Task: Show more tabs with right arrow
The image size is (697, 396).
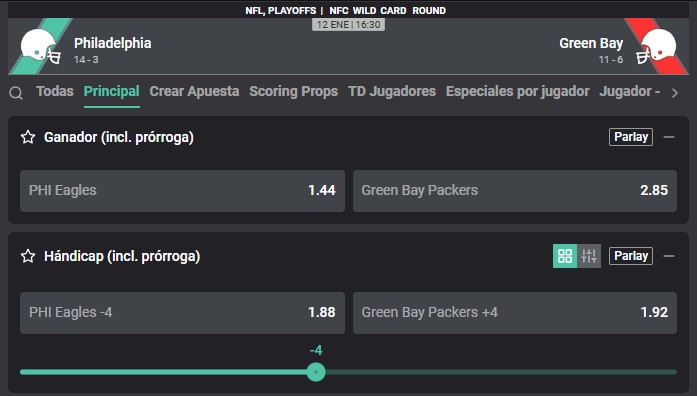Action: point(675,93)
